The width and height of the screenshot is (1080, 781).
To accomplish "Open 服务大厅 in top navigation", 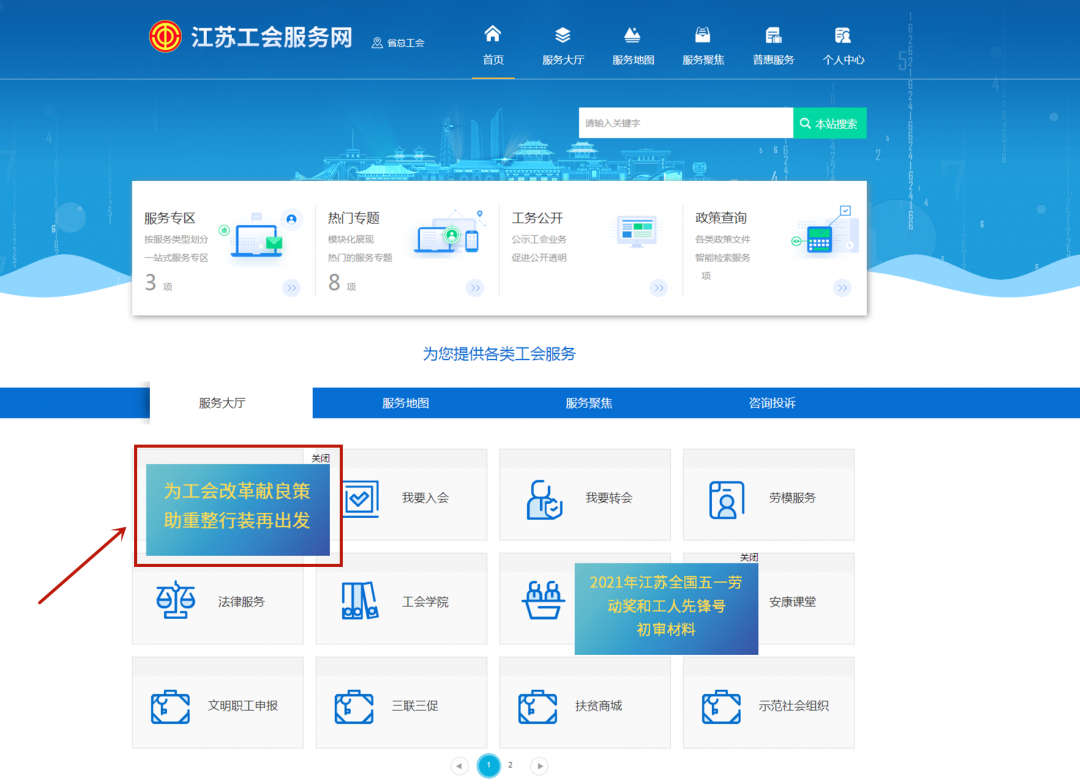I will [563, 36].
